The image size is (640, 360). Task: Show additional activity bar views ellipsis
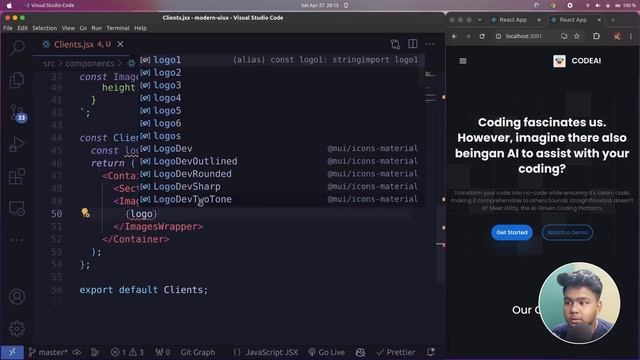click(17, 240)
